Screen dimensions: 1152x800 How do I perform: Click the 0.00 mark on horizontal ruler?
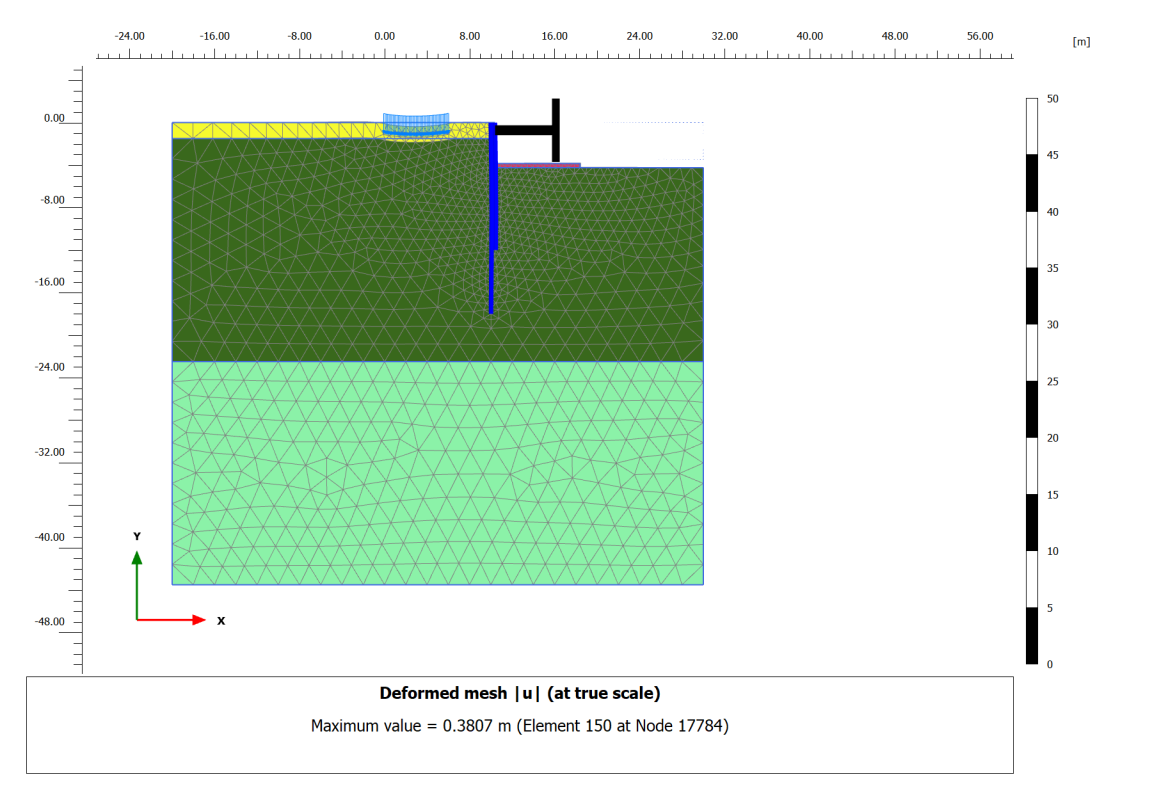(384, 36)
